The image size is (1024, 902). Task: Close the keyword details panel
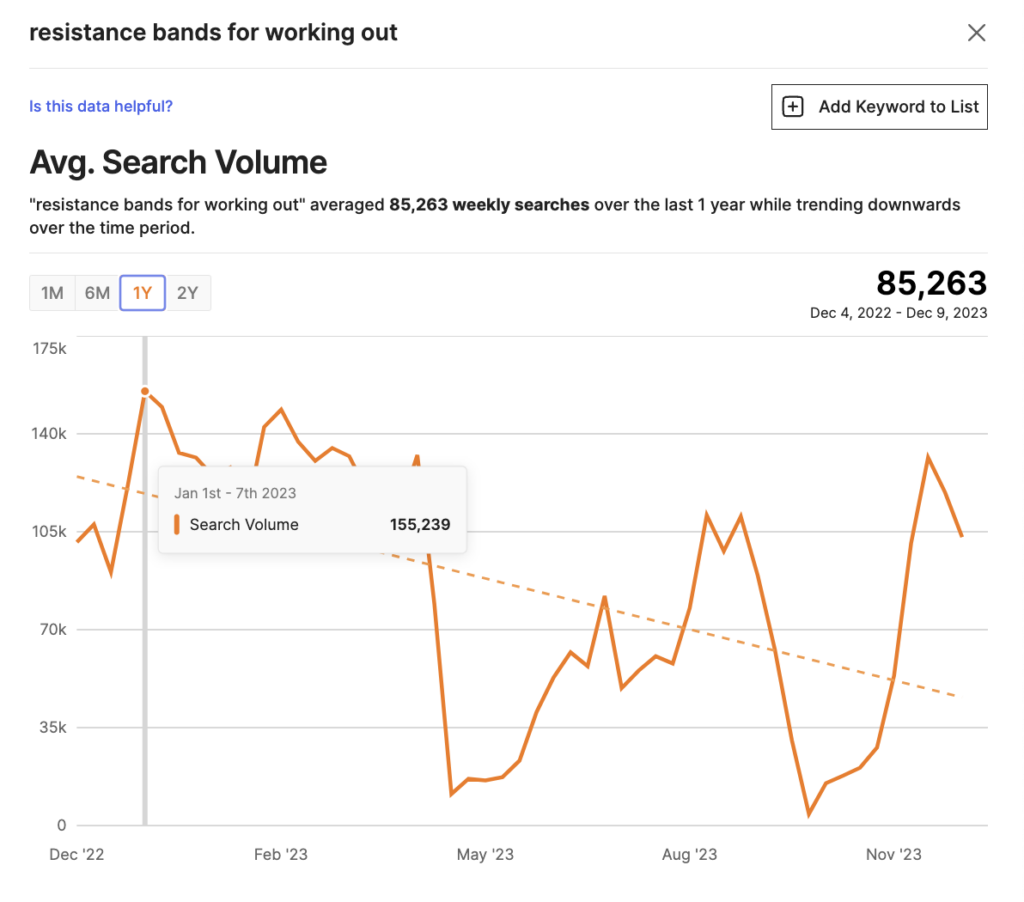click(x=976, y=33)
